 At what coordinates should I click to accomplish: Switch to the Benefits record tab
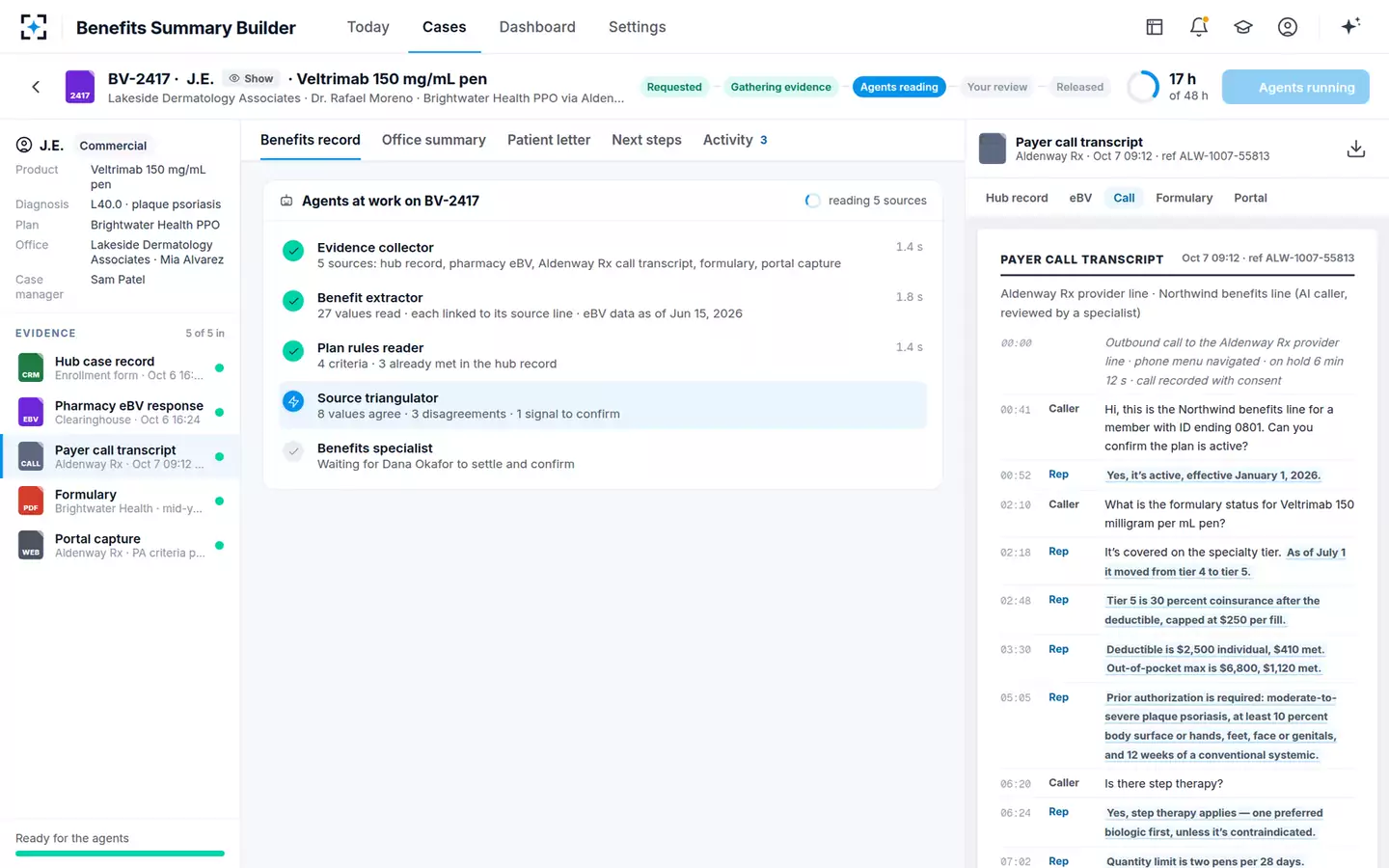311,140
